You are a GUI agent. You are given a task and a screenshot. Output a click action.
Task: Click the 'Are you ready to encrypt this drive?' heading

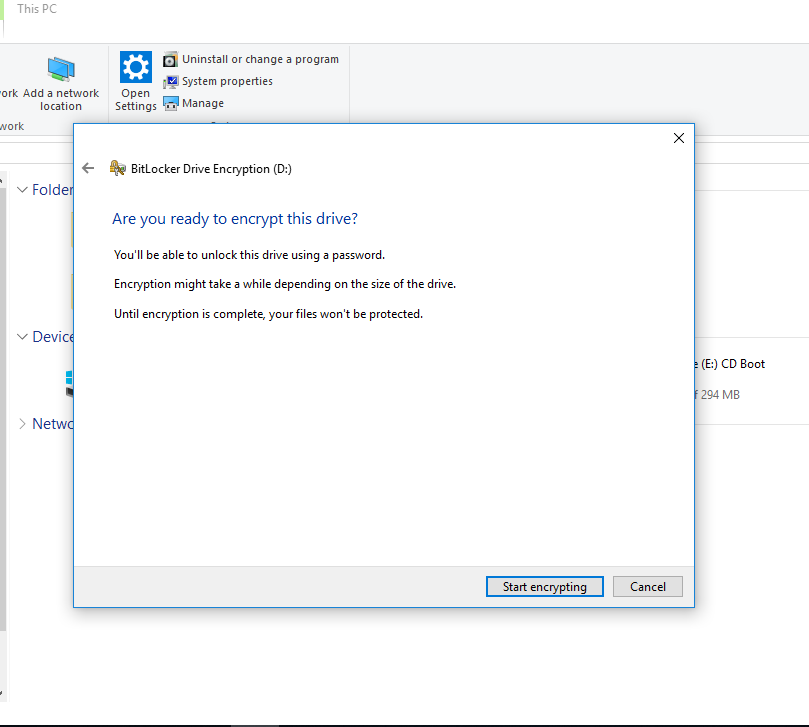pos(235,219)
